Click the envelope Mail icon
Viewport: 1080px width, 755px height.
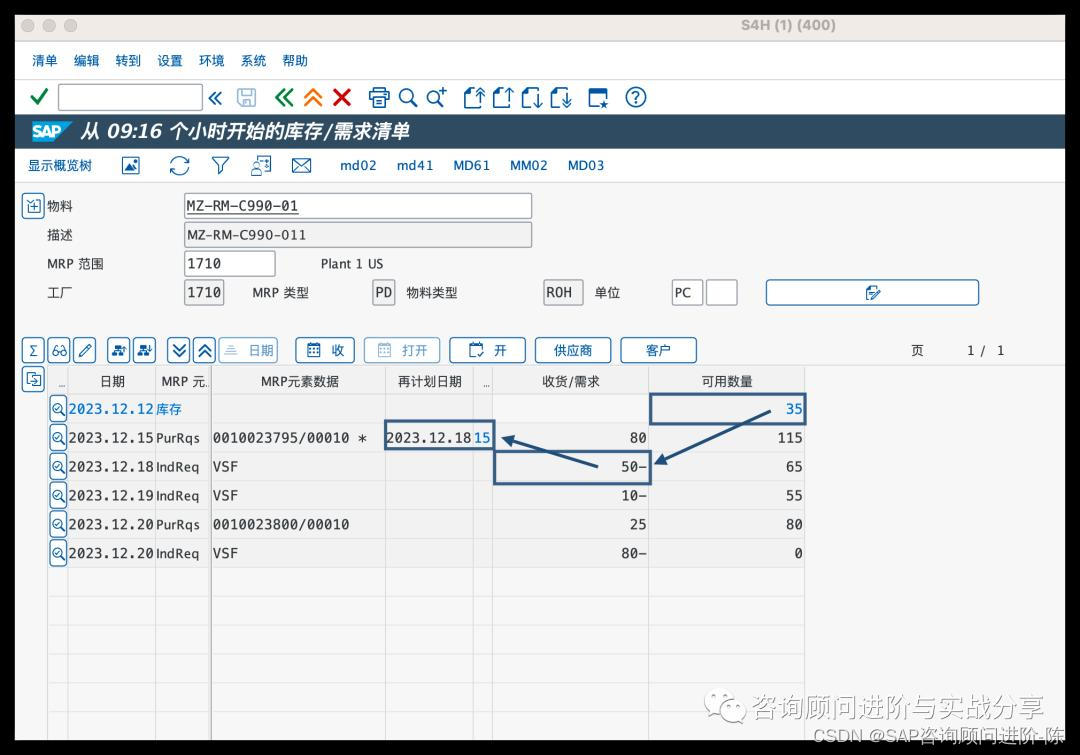click(301, 165)
